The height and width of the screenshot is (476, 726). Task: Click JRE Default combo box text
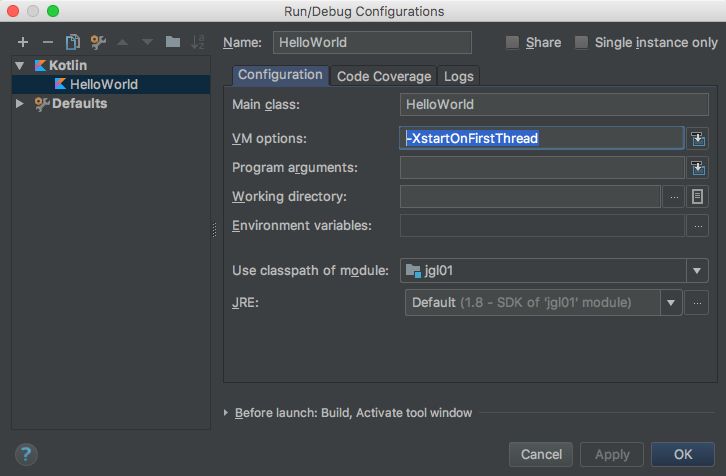click(x=521, y=303)
